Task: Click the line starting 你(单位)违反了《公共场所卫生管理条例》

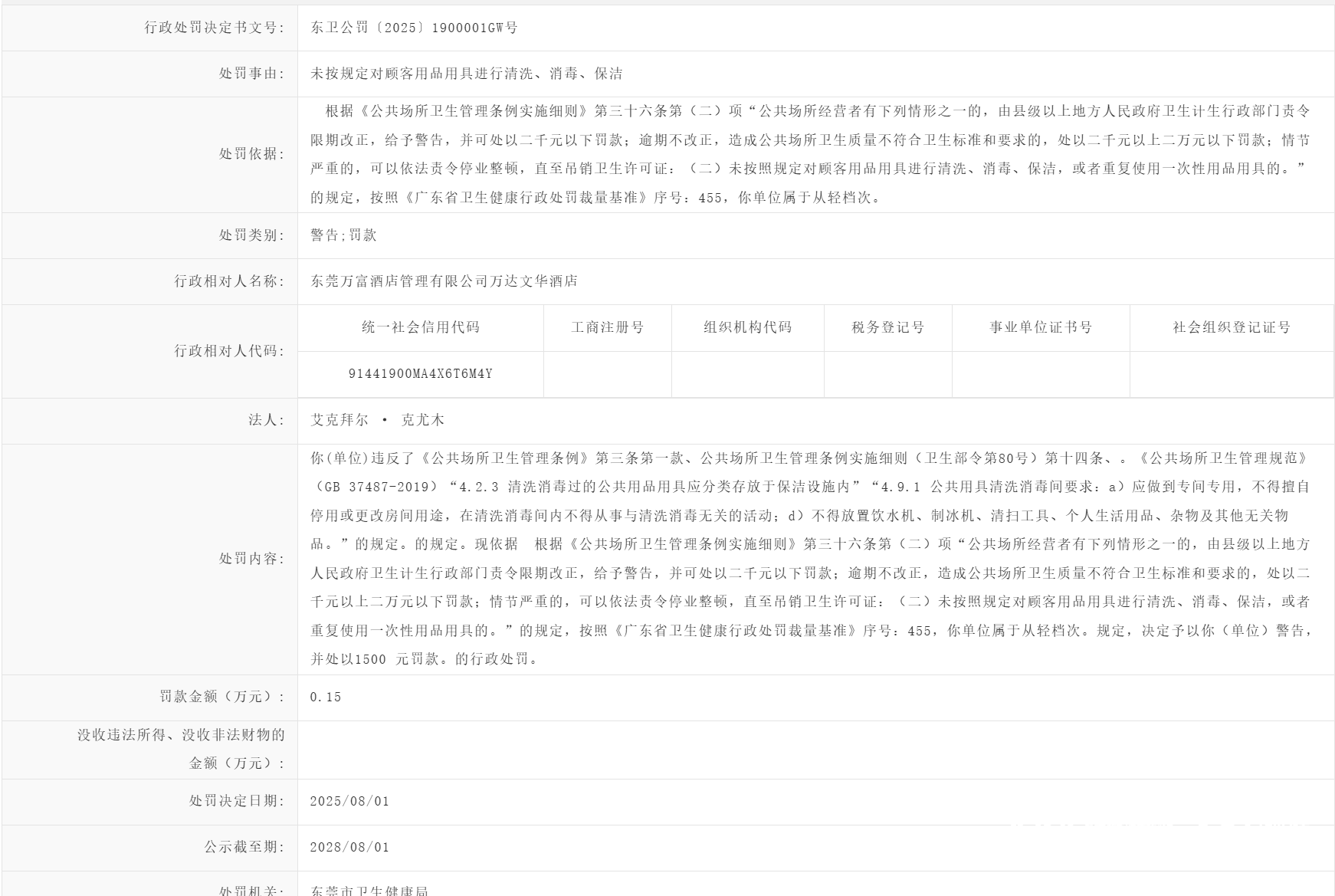Action: [809, 458]
